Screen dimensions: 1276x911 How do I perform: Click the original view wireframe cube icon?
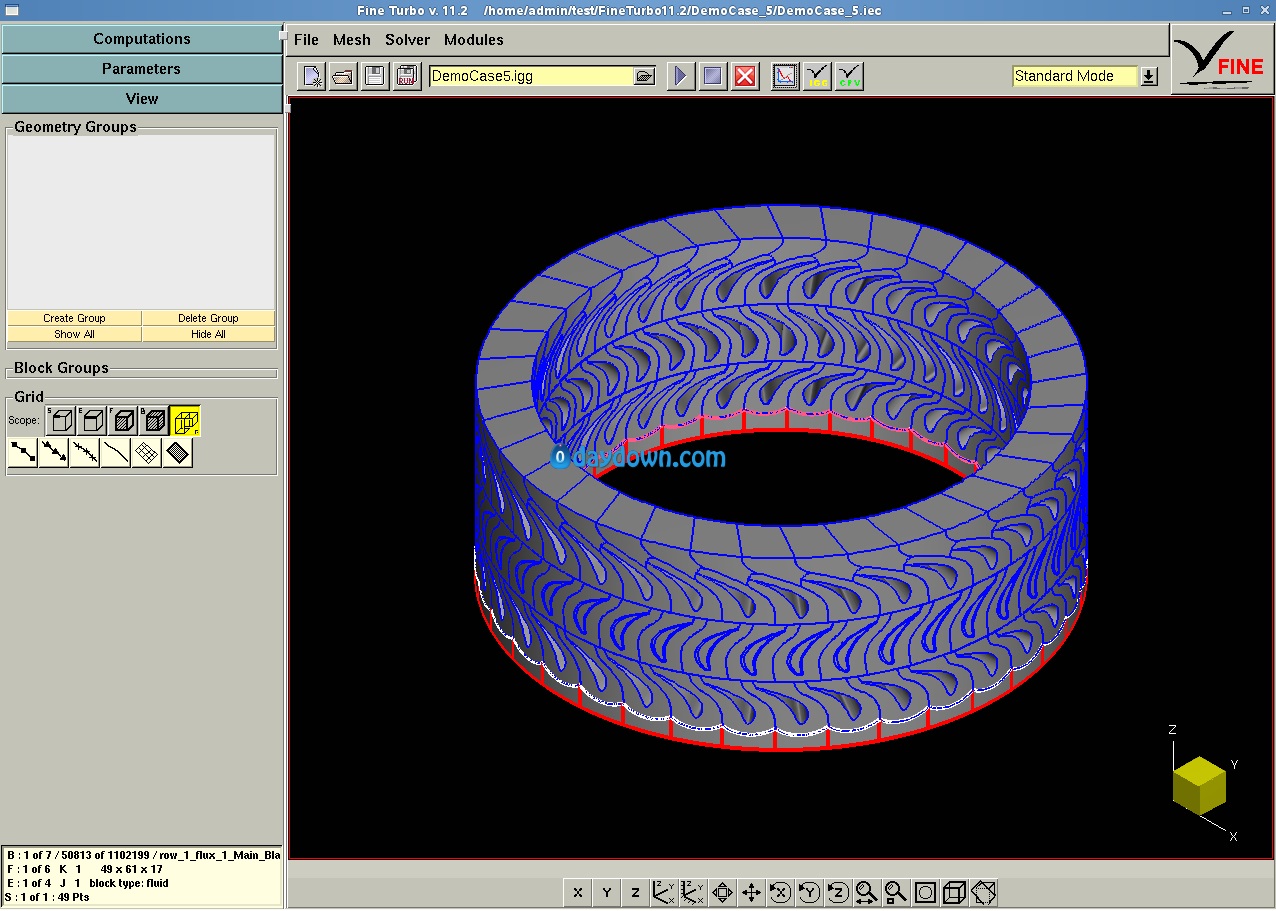point(954,893)
